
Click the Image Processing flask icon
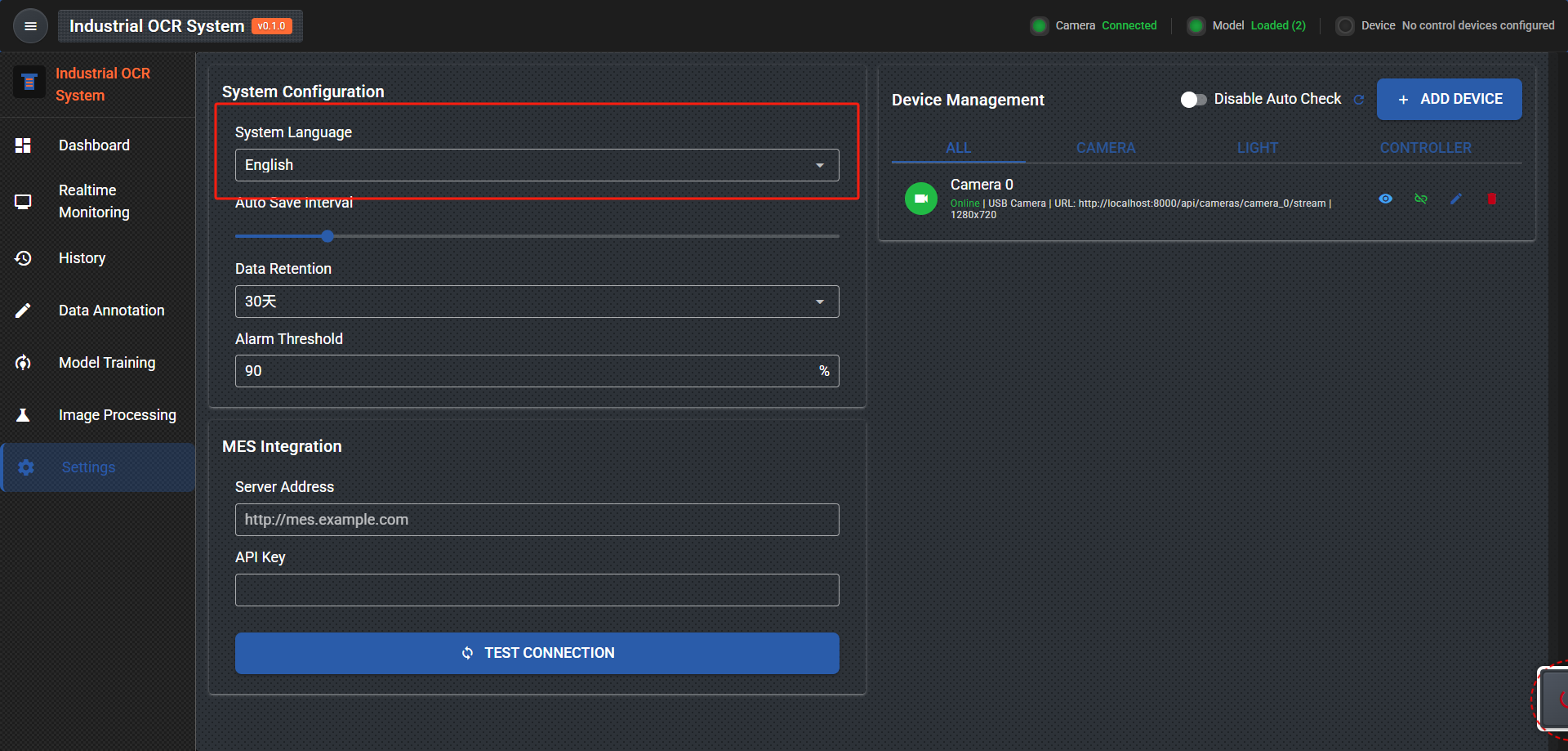23,415
